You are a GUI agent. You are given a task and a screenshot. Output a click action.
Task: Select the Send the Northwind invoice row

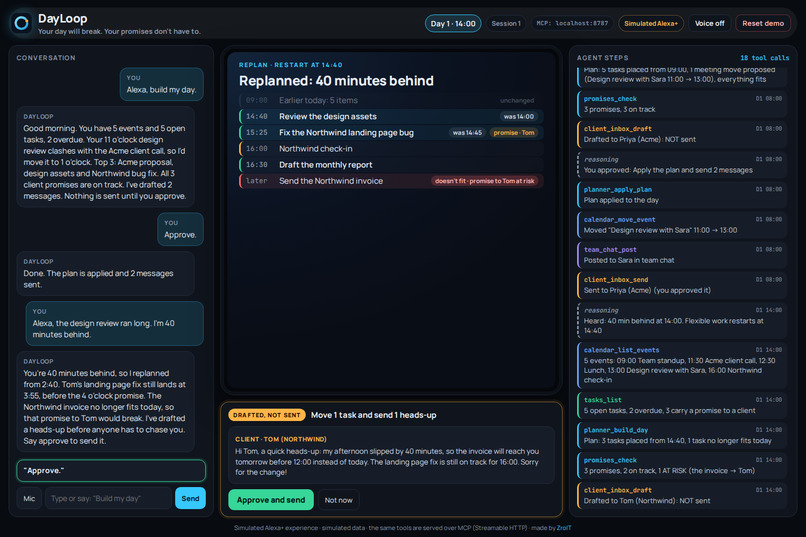click(x=391, y=181)
